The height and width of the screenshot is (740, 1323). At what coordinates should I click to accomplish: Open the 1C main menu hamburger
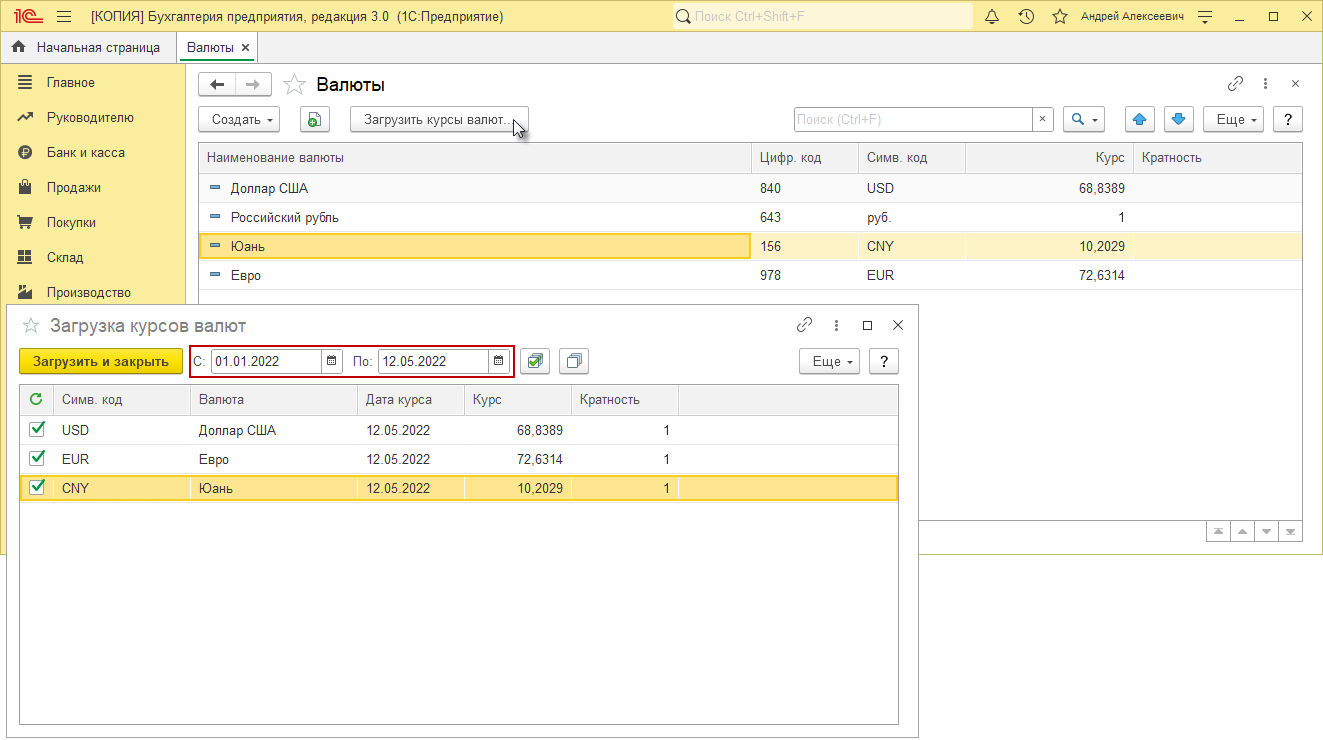pyautogui.click(x=64, y=17)
